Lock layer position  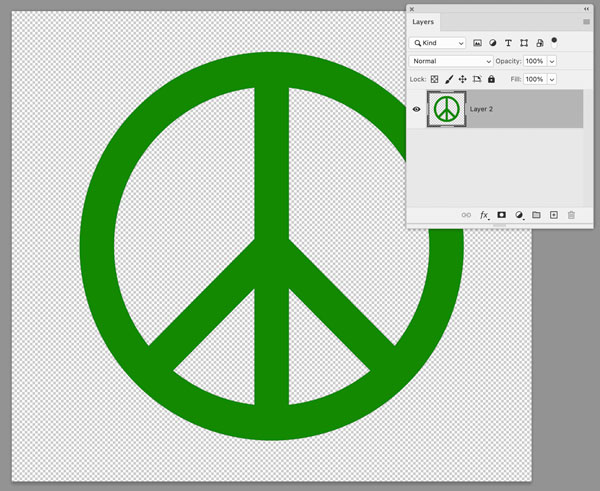click(x=463, y=79)
